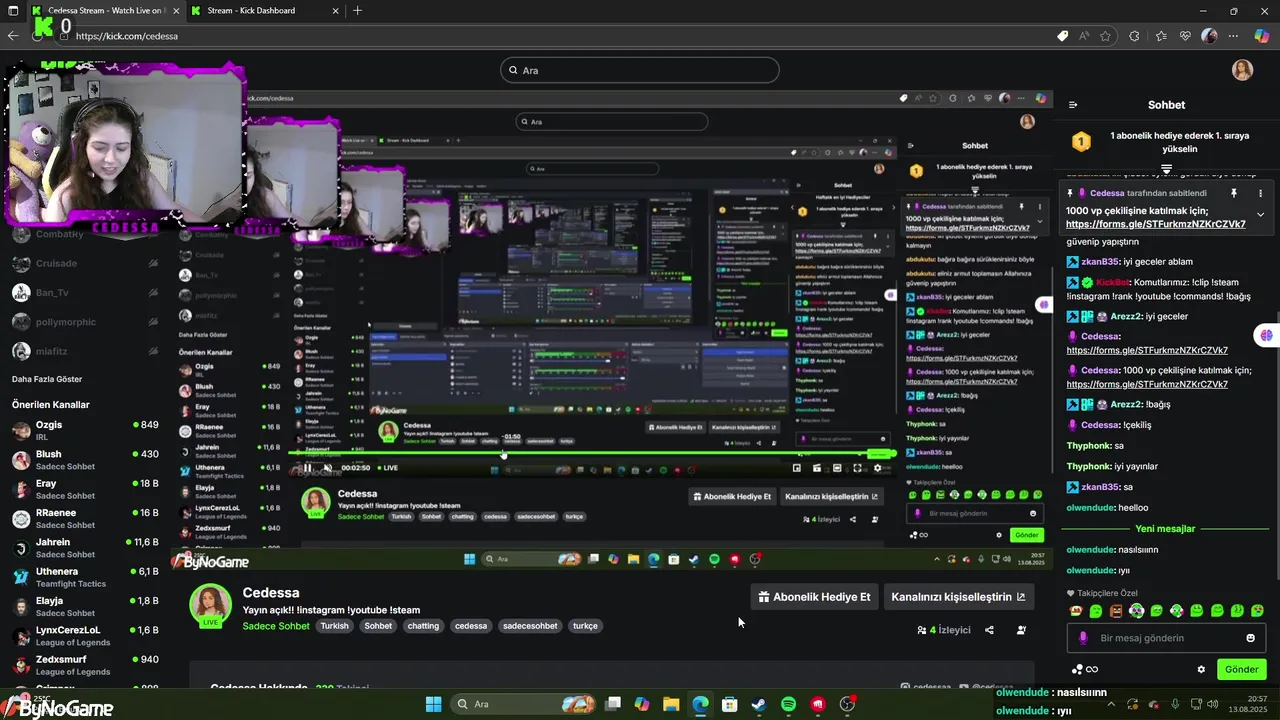This screenshot has height=720, width=1280.
Task: Open three-dot menu of pinned message
Action: point(1260,193)
